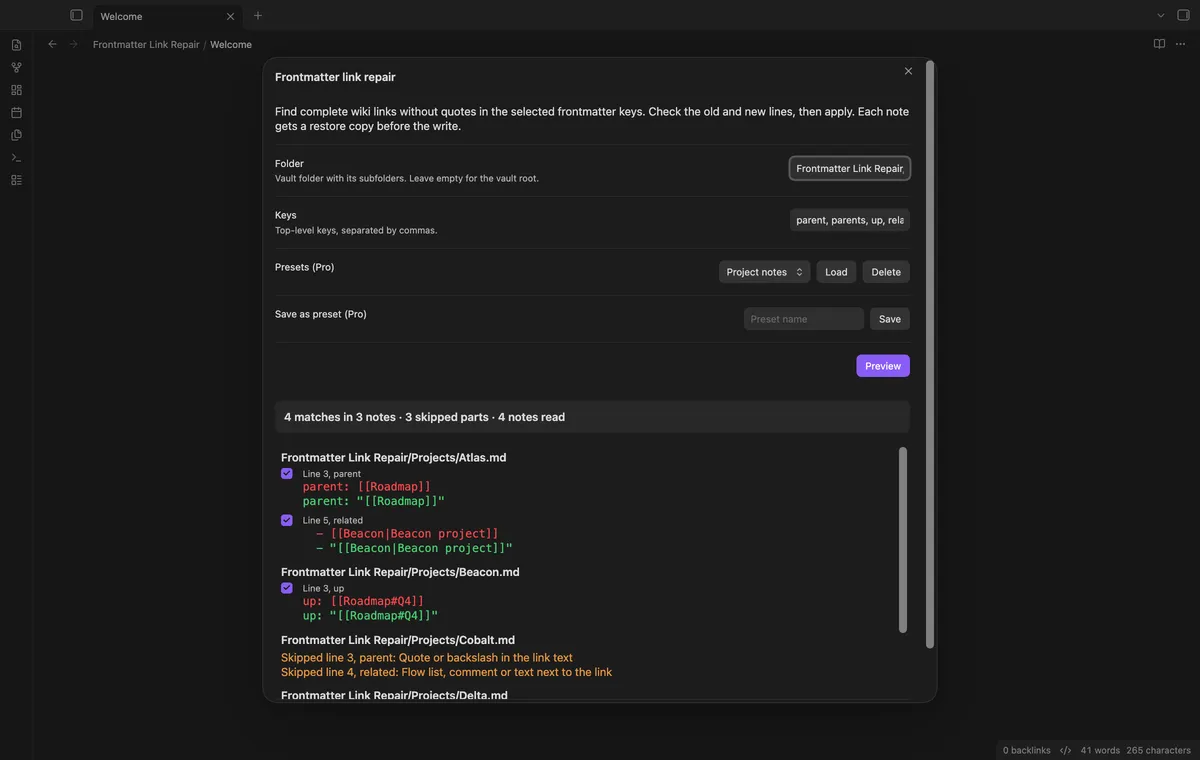Viewport: 1200px width, 760px height.
Task: Click the checklist ribbon icon
Action: (16, 180)
